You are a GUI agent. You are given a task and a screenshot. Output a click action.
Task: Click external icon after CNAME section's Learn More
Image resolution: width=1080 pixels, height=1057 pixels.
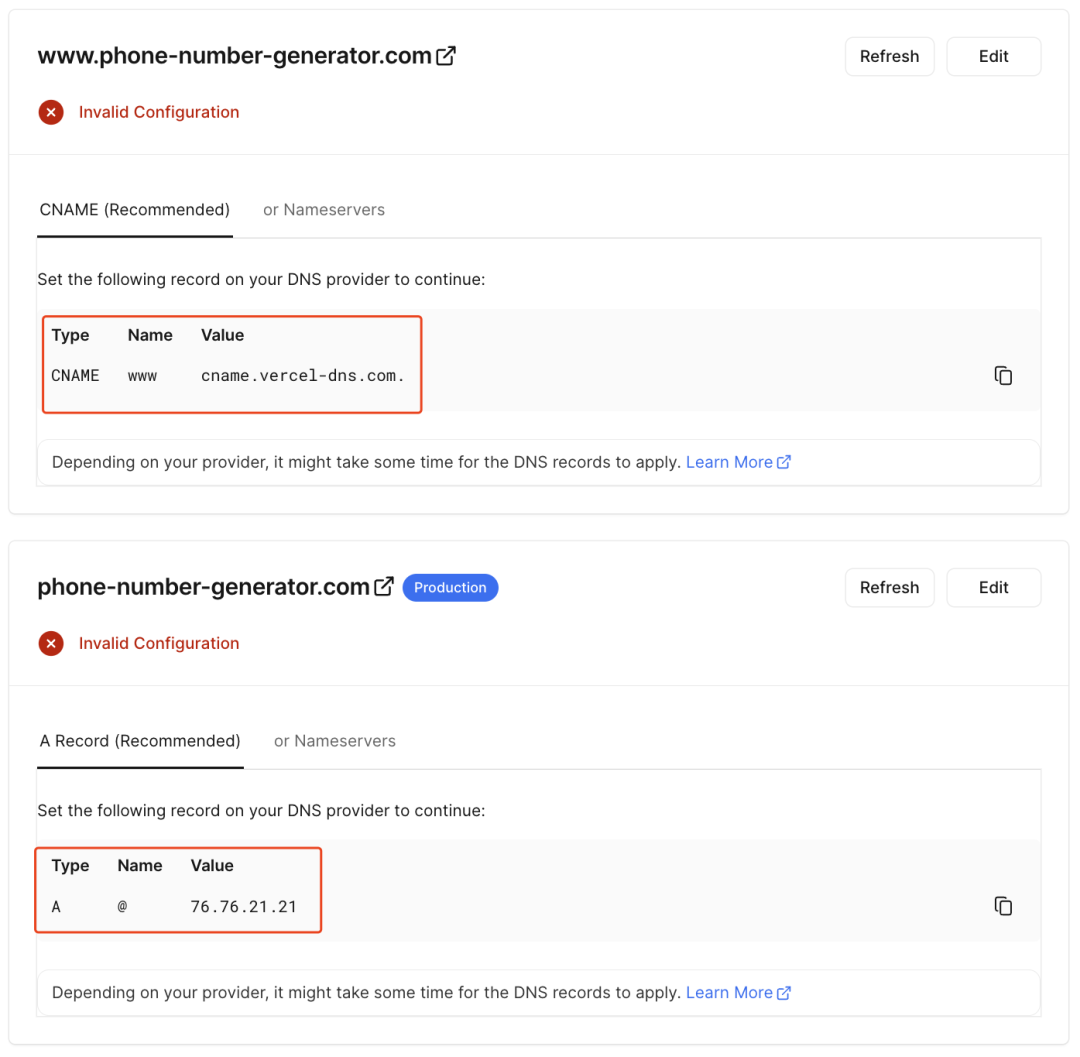point(784,462)
